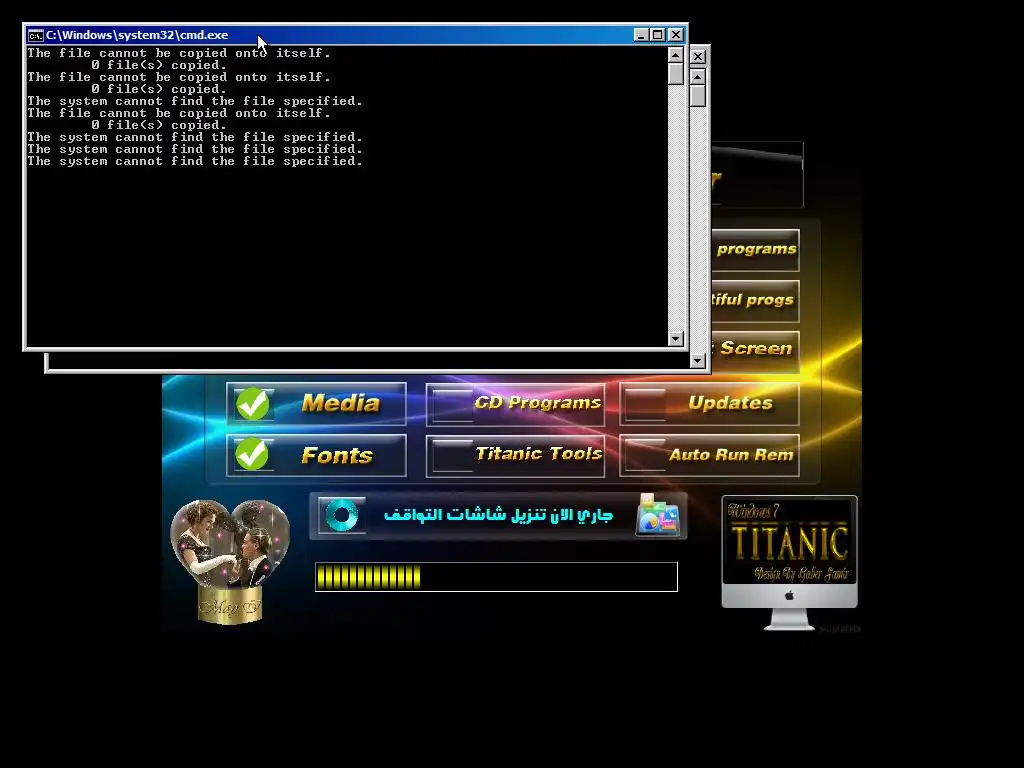Click the yellow installation progress bar
The image size is (1024, 768).
pyautogui.click(x=496, y=577)
